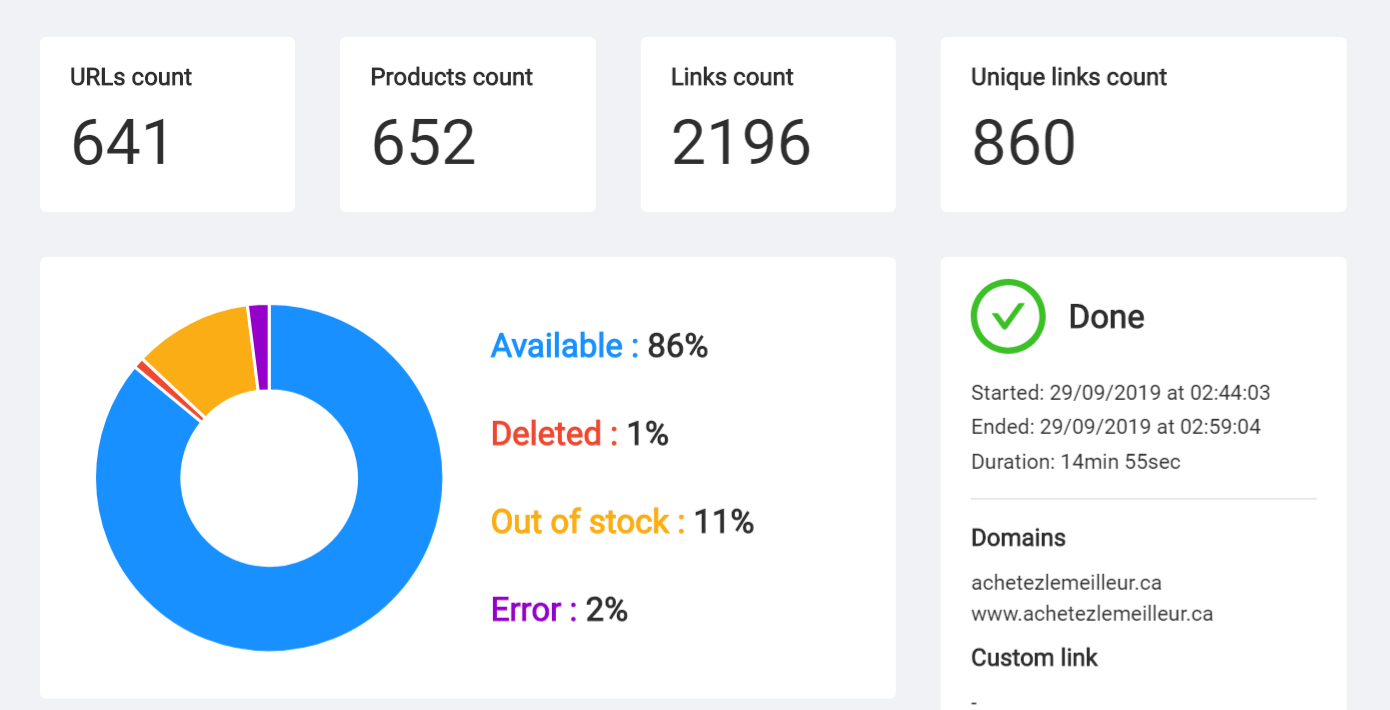Image resolution: width=1390 pixels, height=710 pixels.
Task: Click the Done status heading
Action: [1106, 317]
